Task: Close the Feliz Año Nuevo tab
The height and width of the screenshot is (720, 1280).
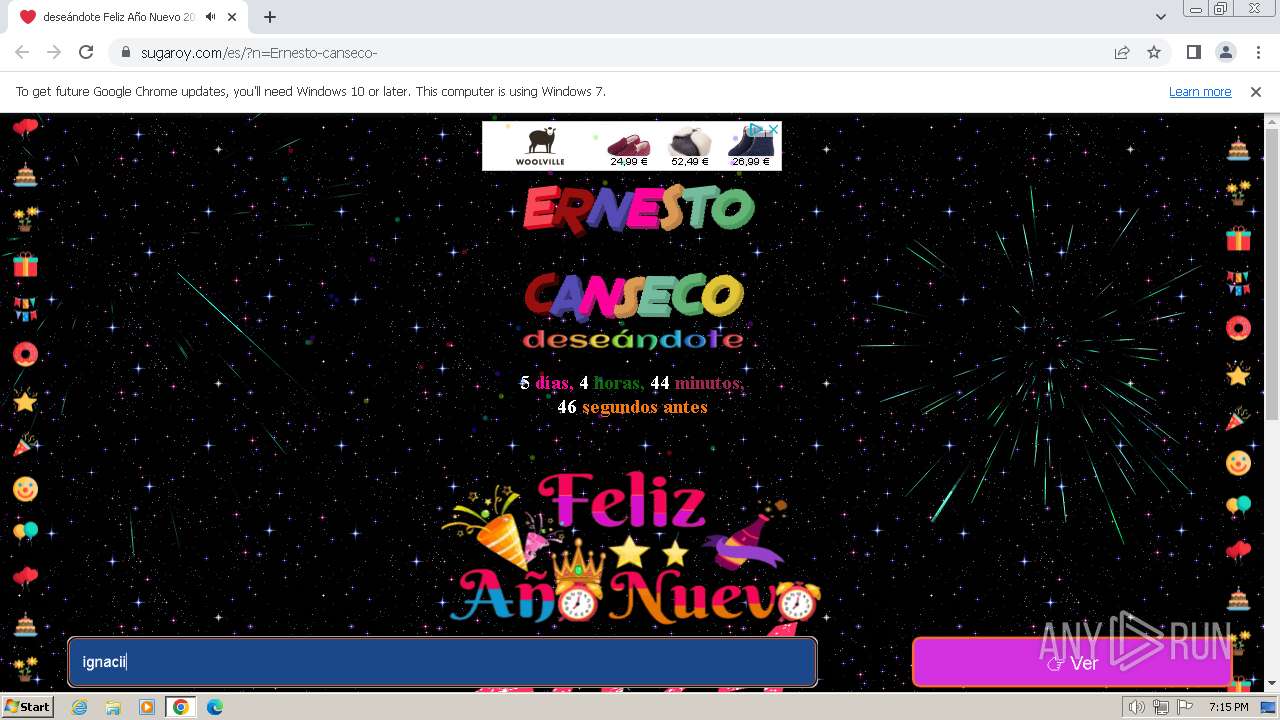Action: pyautogui.click(x=232, y=17)
